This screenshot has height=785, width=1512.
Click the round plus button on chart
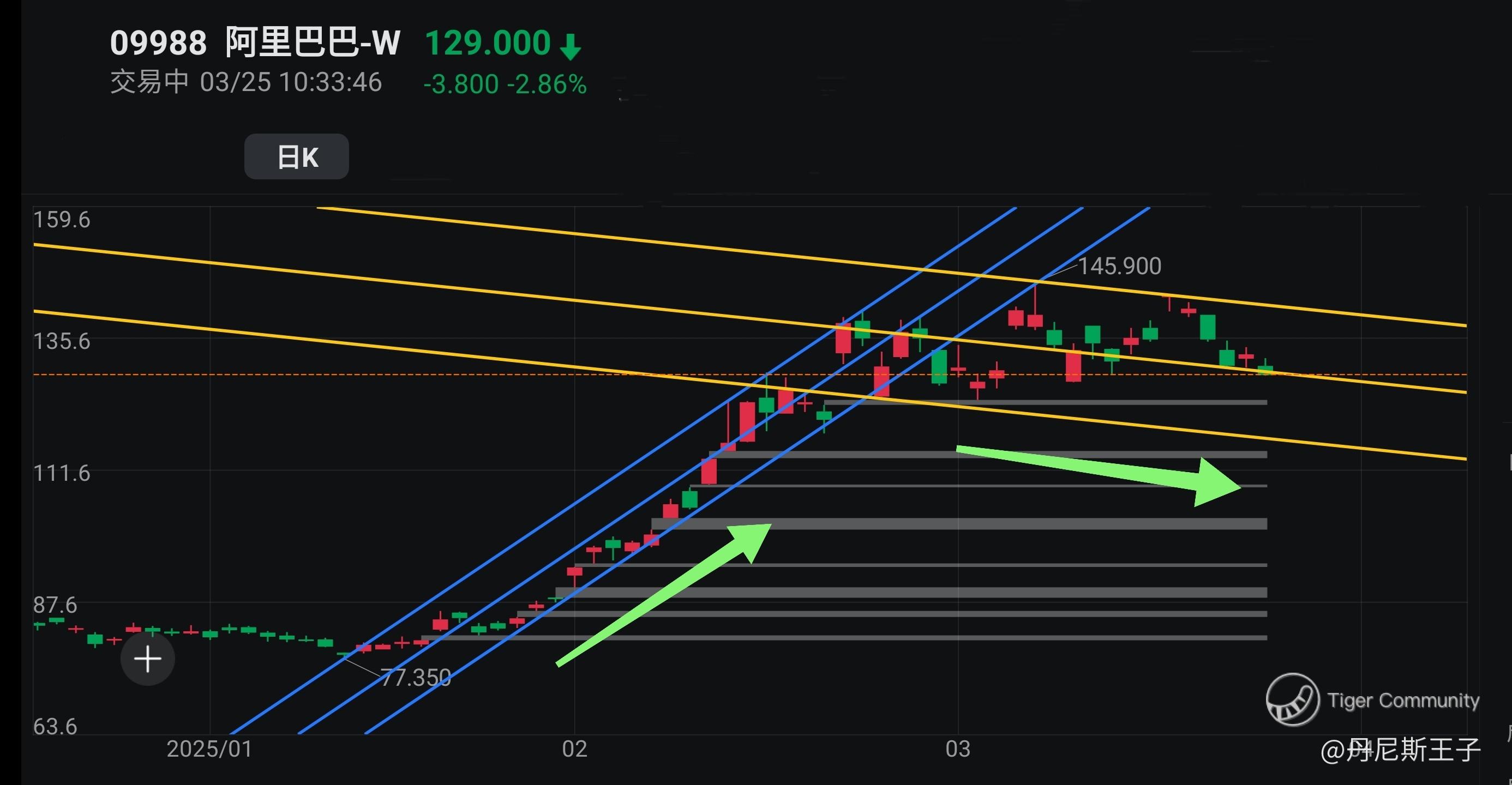click(147, 659)
